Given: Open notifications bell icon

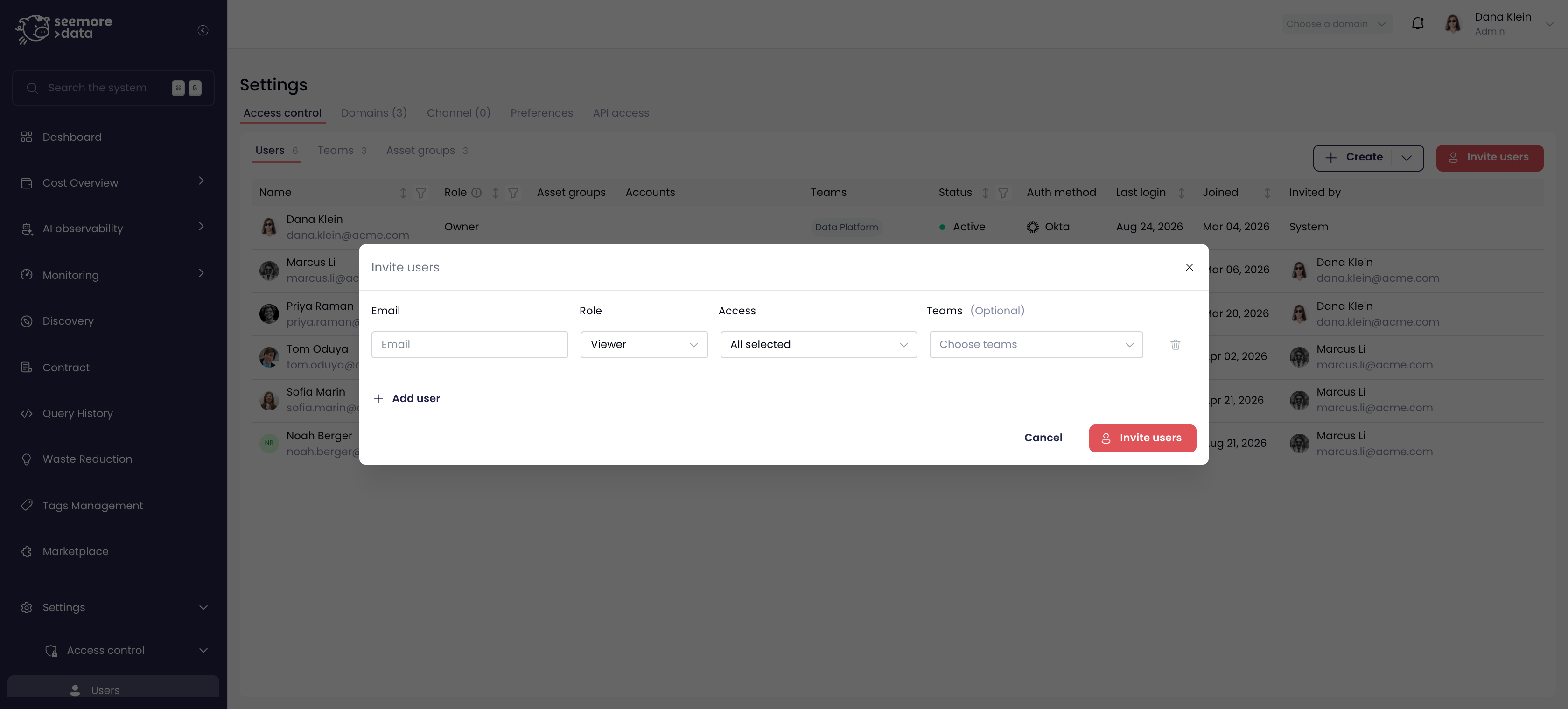Looking at the screenshot, I should coord(1418,23).
